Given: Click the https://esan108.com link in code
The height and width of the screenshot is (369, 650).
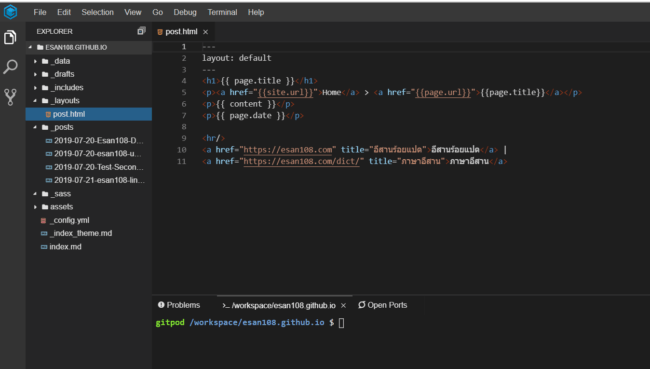Looking at the screenshot, I should tap(288, 150).
